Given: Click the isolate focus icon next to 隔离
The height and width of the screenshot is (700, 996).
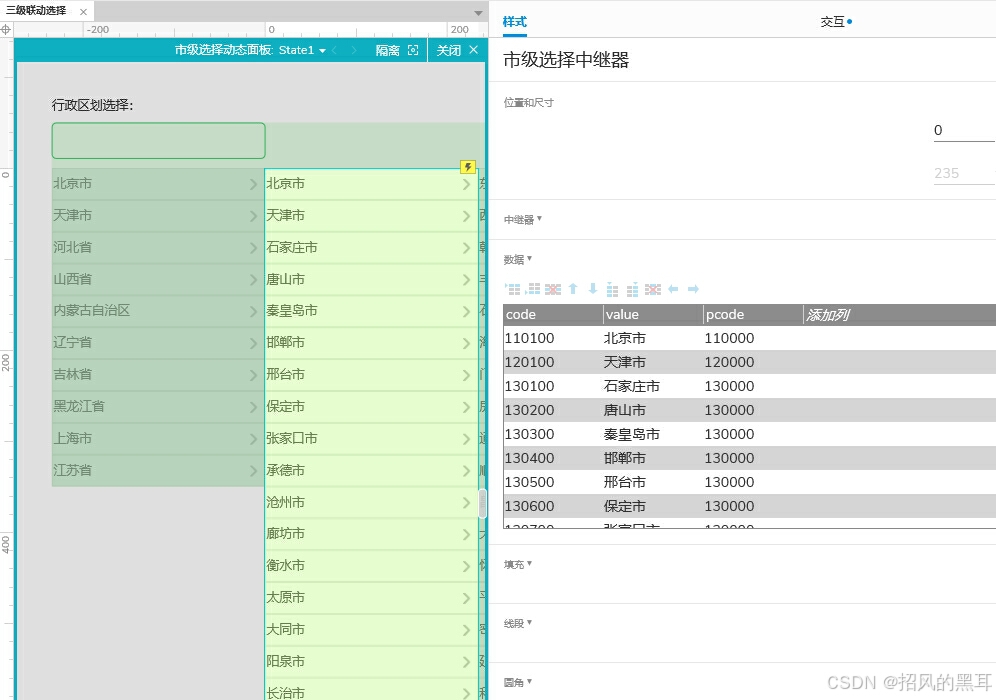Looking at the screenshot, I should (x=413, y=50).
